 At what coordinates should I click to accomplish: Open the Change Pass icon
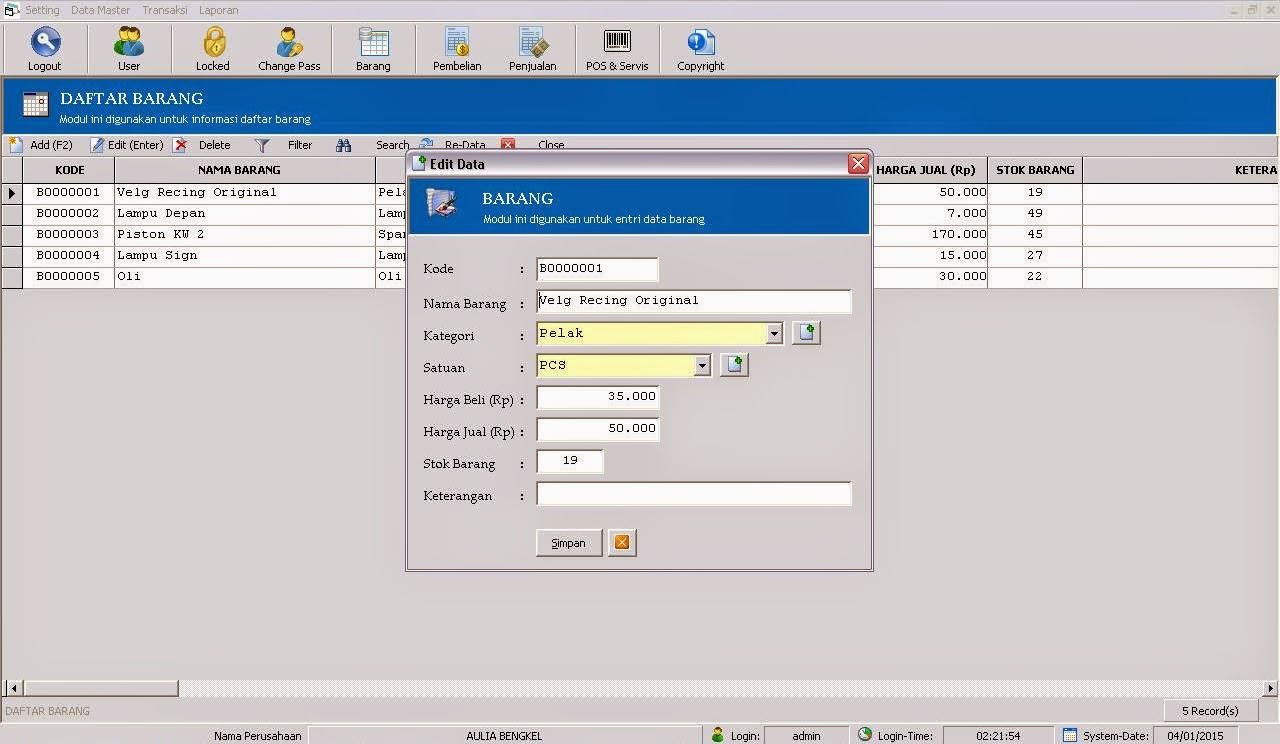point(289,42)
